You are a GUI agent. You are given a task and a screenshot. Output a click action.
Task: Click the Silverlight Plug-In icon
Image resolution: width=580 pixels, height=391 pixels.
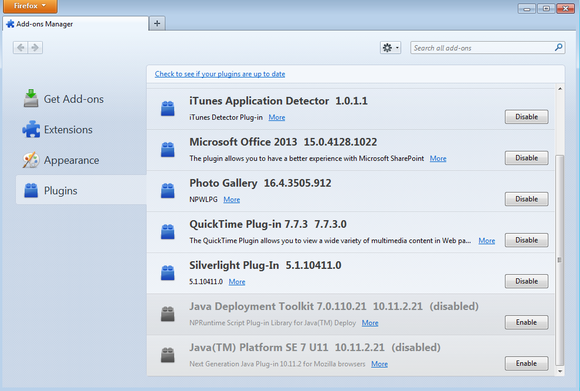click(x=168, y=273)
